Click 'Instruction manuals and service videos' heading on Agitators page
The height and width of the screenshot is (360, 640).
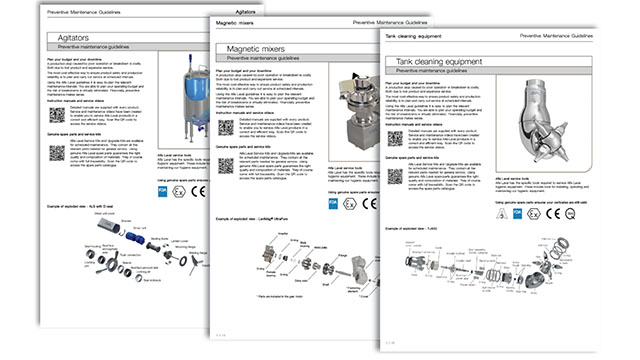coord(76,101)
